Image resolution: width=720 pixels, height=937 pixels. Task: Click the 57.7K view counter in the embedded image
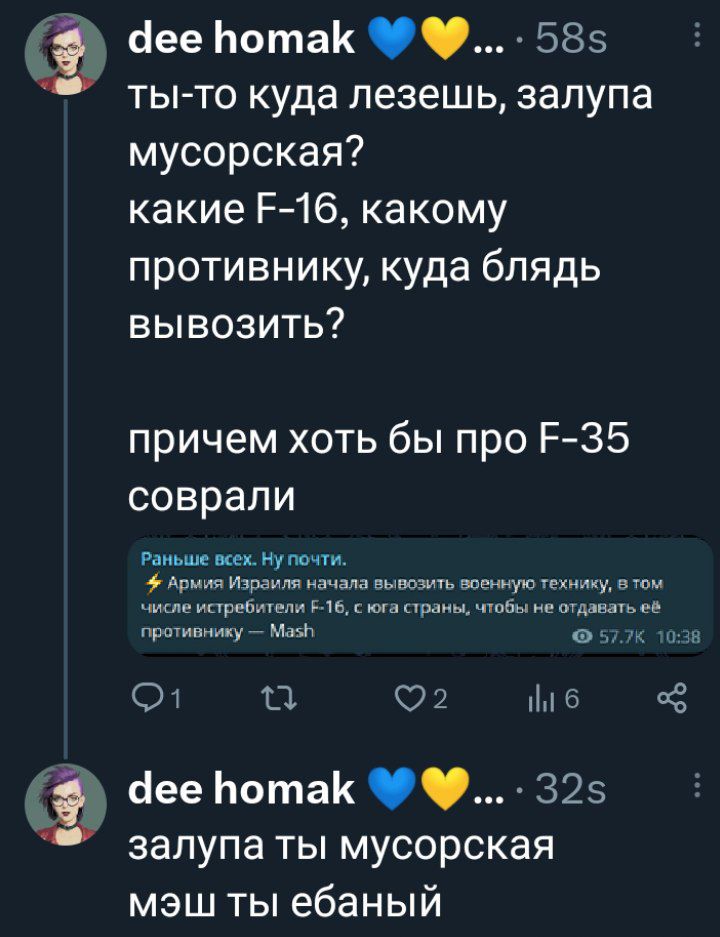(603, 631)
